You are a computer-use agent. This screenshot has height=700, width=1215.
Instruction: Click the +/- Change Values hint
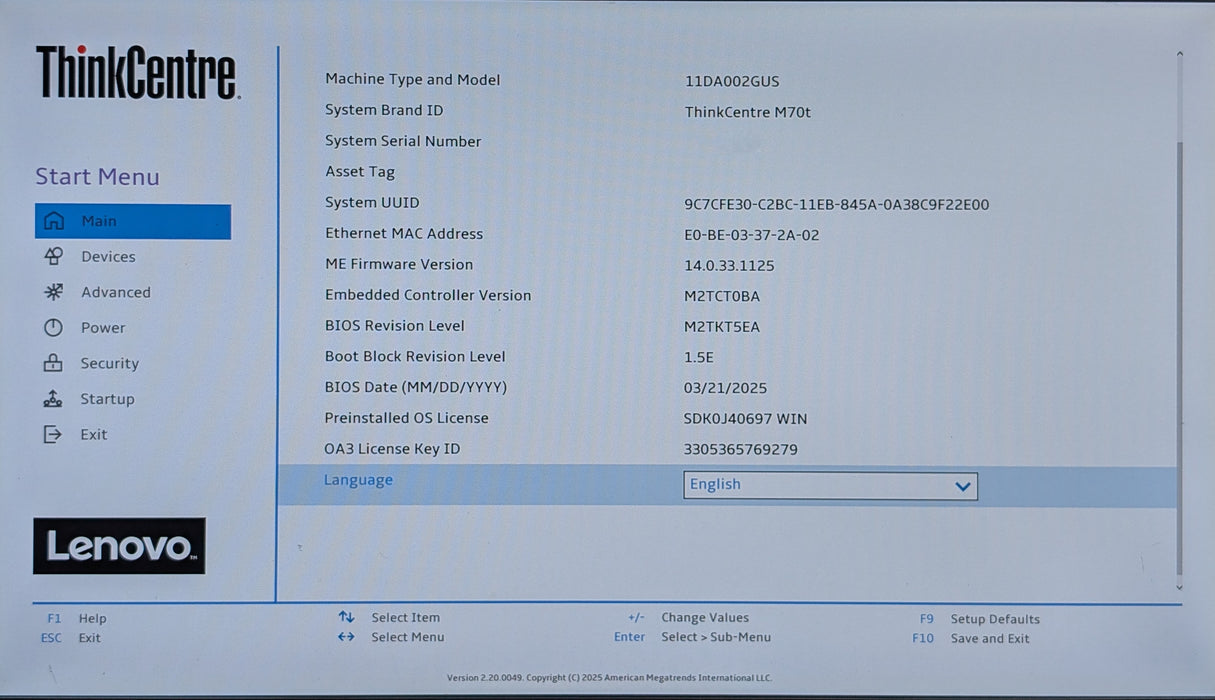coord(688,618)
